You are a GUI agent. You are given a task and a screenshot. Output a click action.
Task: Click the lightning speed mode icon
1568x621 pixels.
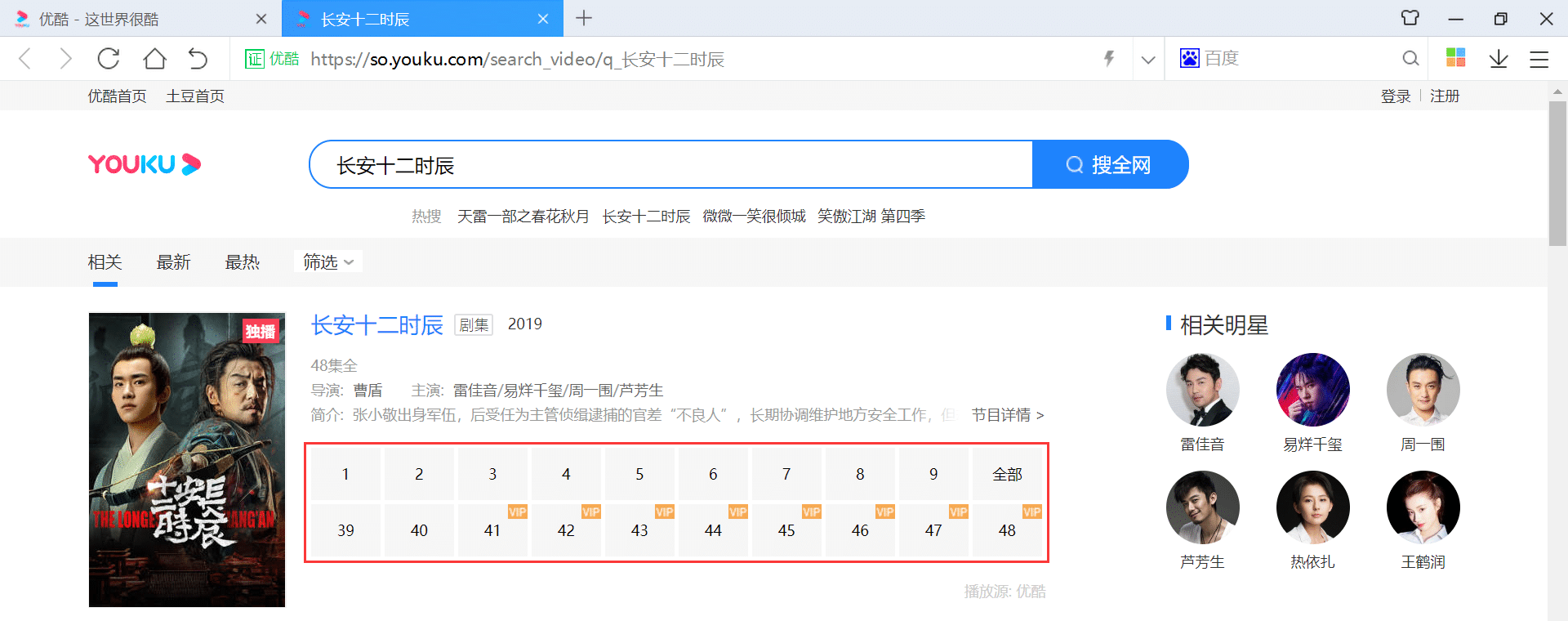click(1109, 59)
